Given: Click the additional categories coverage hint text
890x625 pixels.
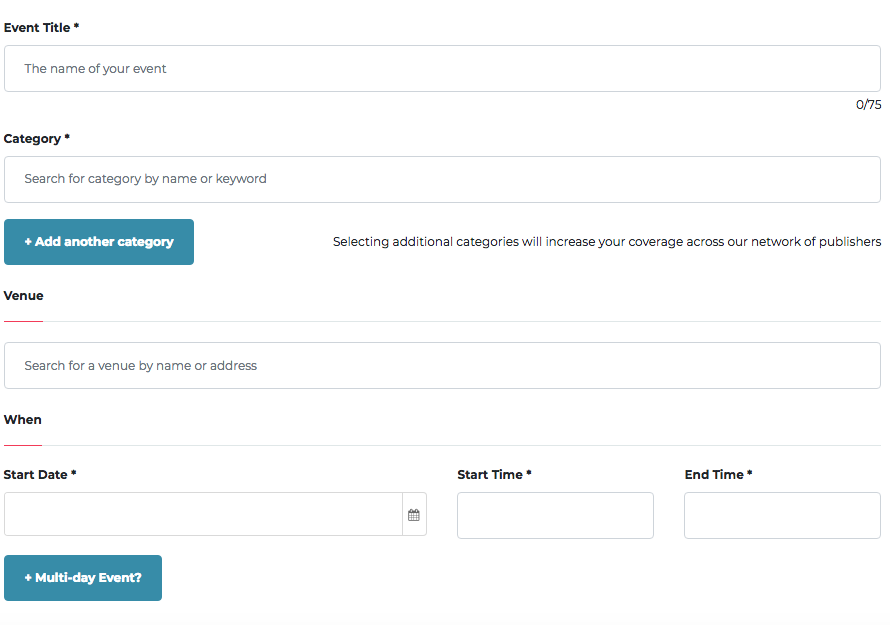Looking at the screenshot, I should pos(607,242).
